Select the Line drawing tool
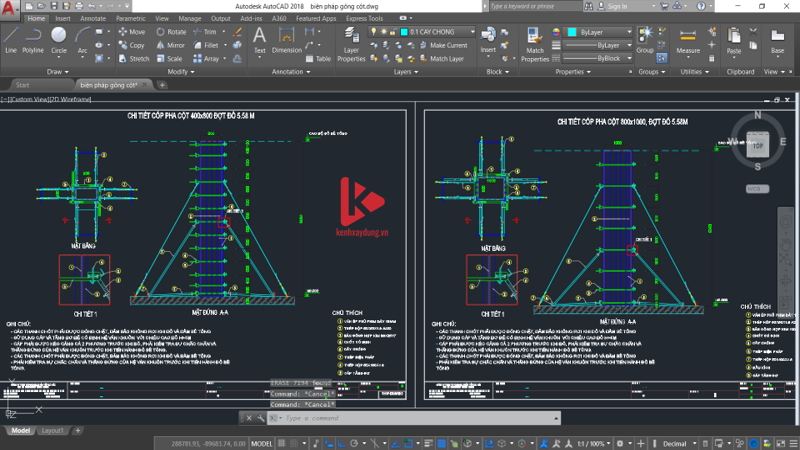 pyautogui.click(x=10, y=38)
